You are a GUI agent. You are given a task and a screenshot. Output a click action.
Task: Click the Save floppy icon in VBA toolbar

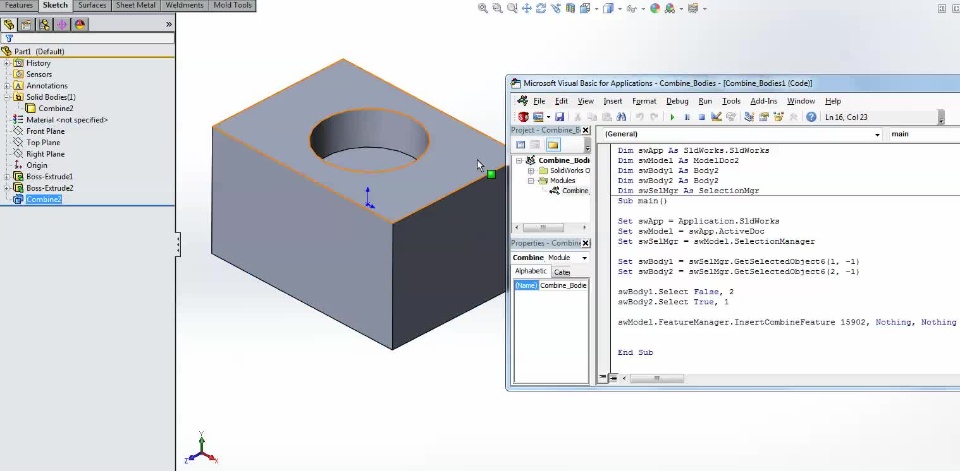coord(559,116)
